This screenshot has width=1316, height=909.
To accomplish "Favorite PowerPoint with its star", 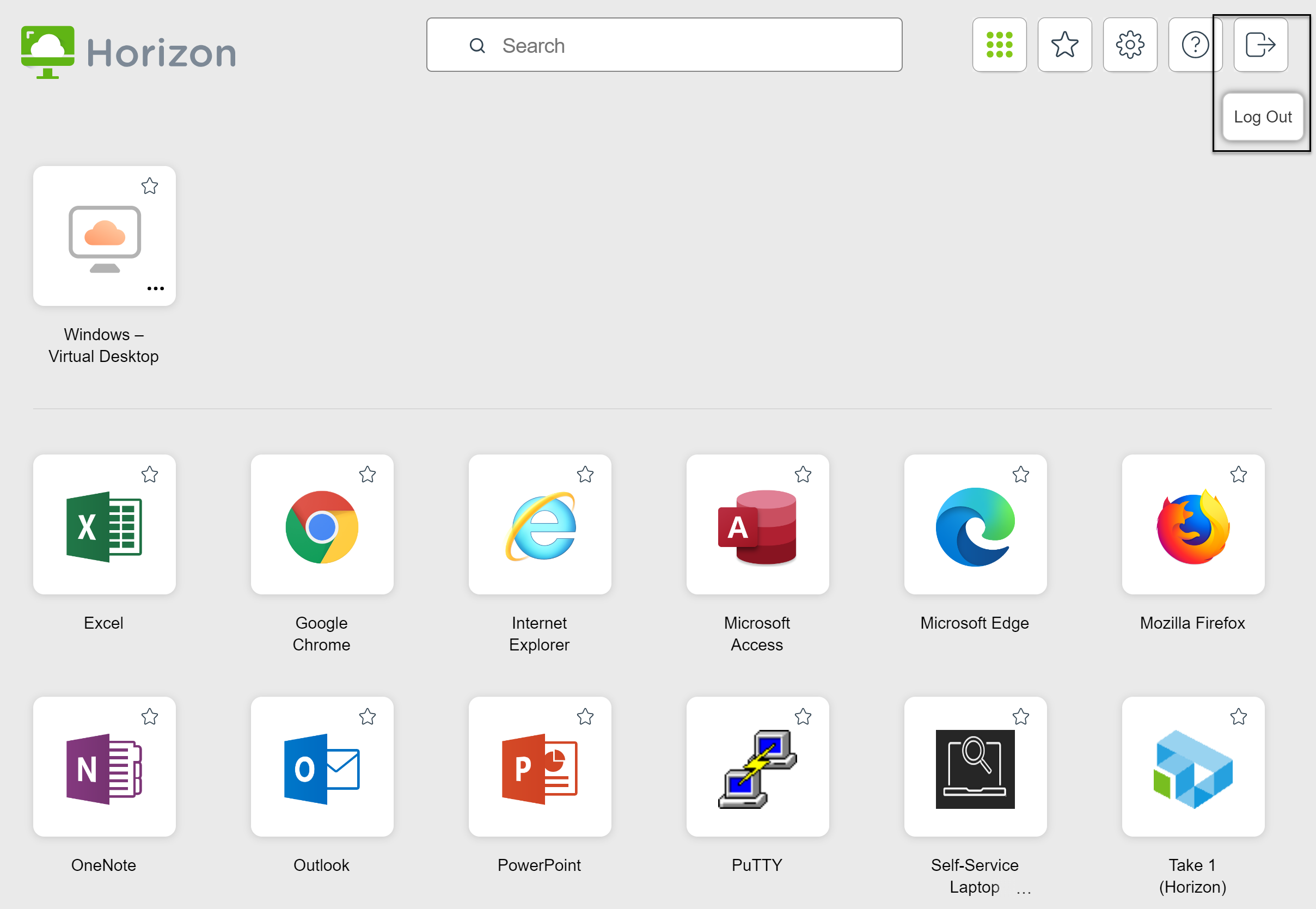I will [585, 716].
